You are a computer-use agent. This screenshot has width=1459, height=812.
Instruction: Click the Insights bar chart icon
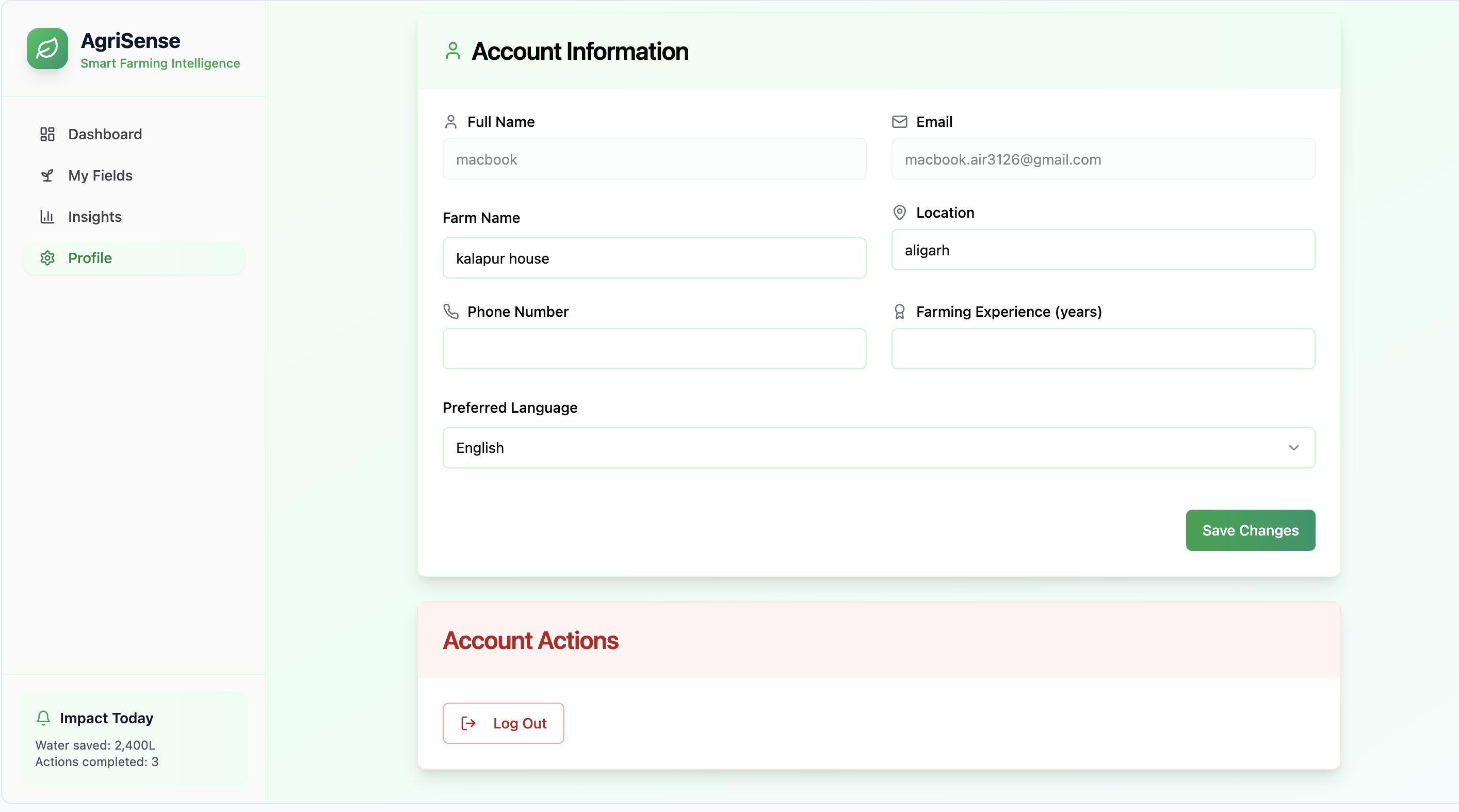coord(47,217)
